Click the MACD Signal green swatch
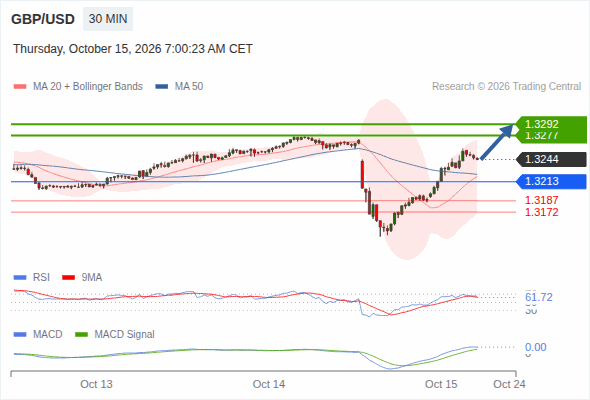The width and height of the screenshot is (590, 400). [81, 335]
